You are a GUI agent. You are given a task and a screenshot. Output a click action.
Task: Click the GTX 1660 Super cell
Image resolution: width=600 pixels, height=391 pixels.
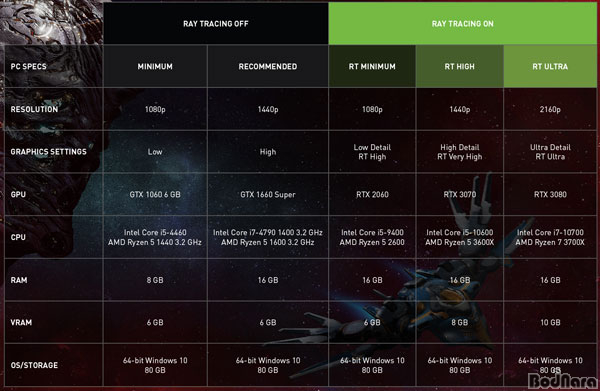tap(268, 194)
